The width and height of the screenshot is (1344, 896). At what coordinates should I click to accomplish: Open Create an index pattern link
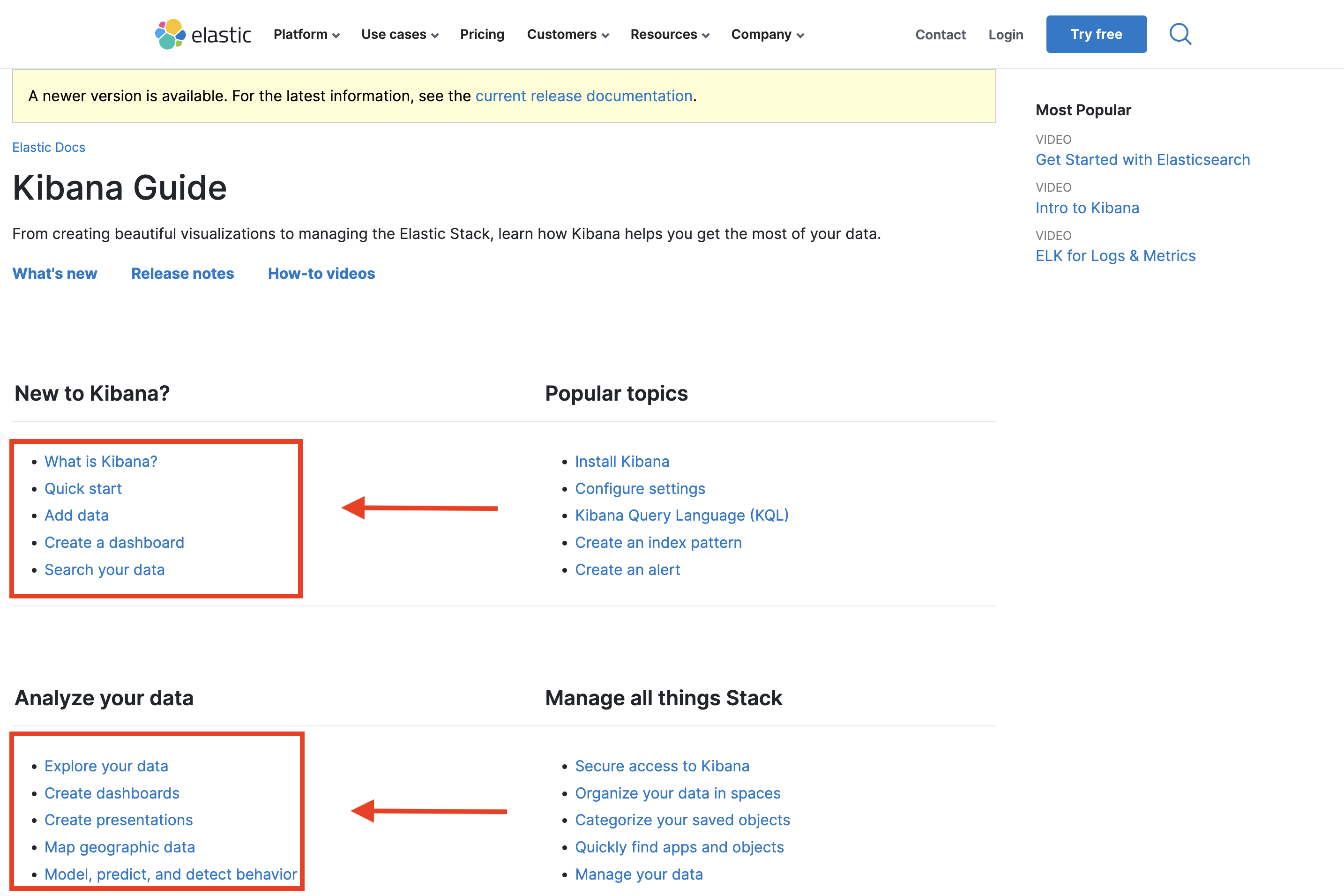click(x=658, y=543)
